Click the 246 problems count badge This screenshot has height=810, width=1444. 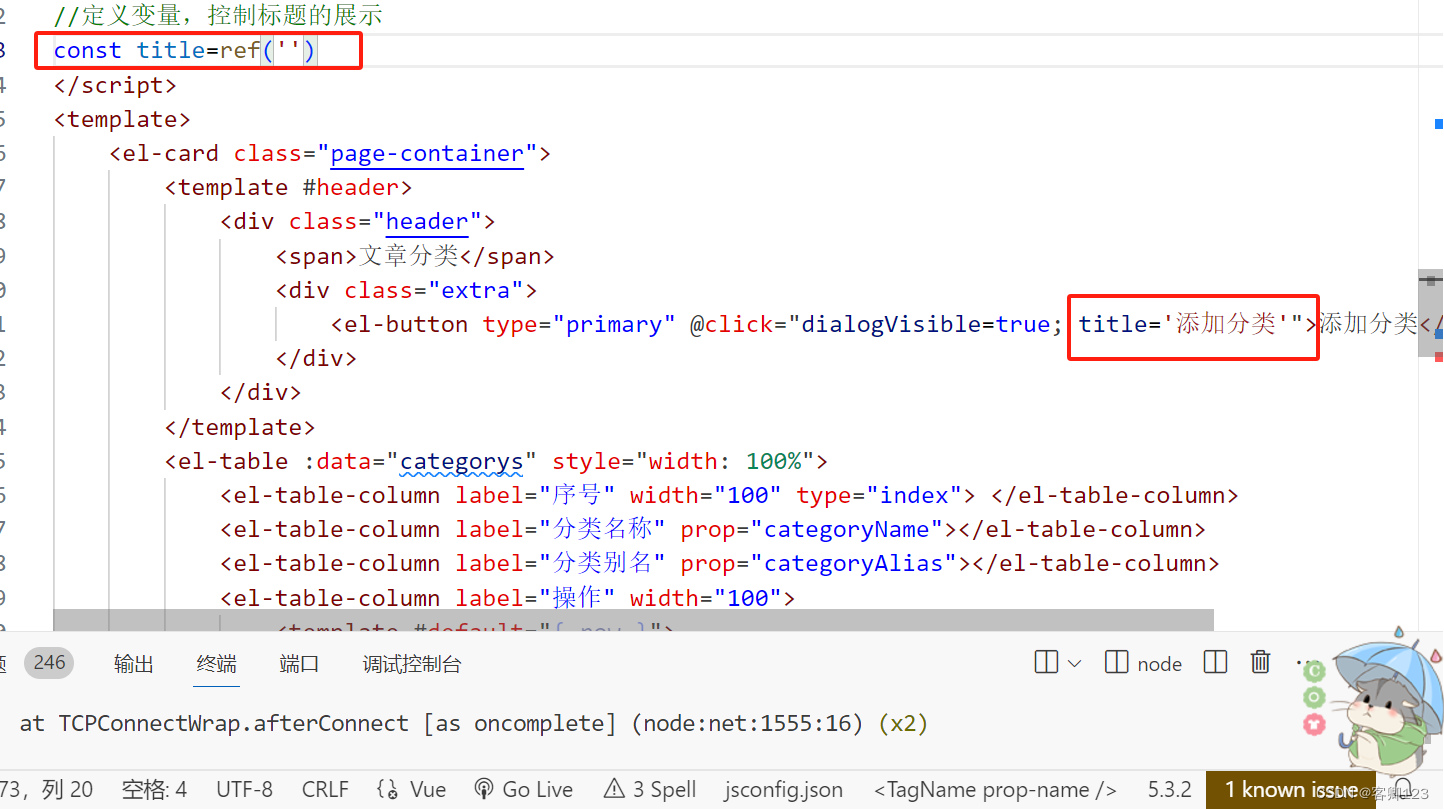click(x=49, y=662)
